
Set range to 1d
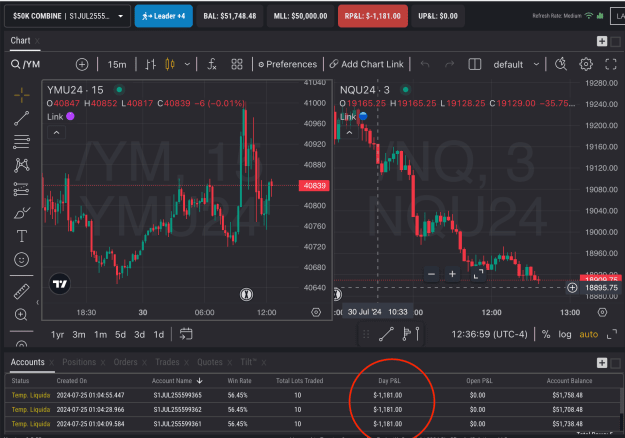click(159, 334)
